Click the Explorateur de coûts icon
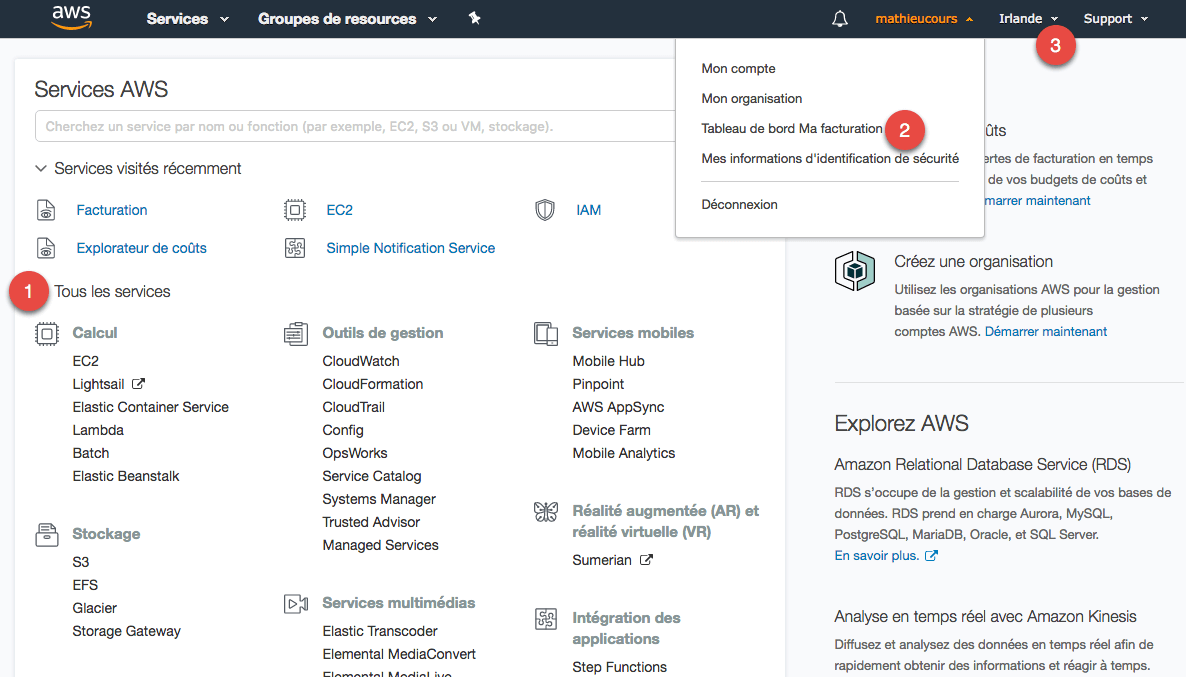Viewport: 1186px width, 677px height. click(46, 248)
